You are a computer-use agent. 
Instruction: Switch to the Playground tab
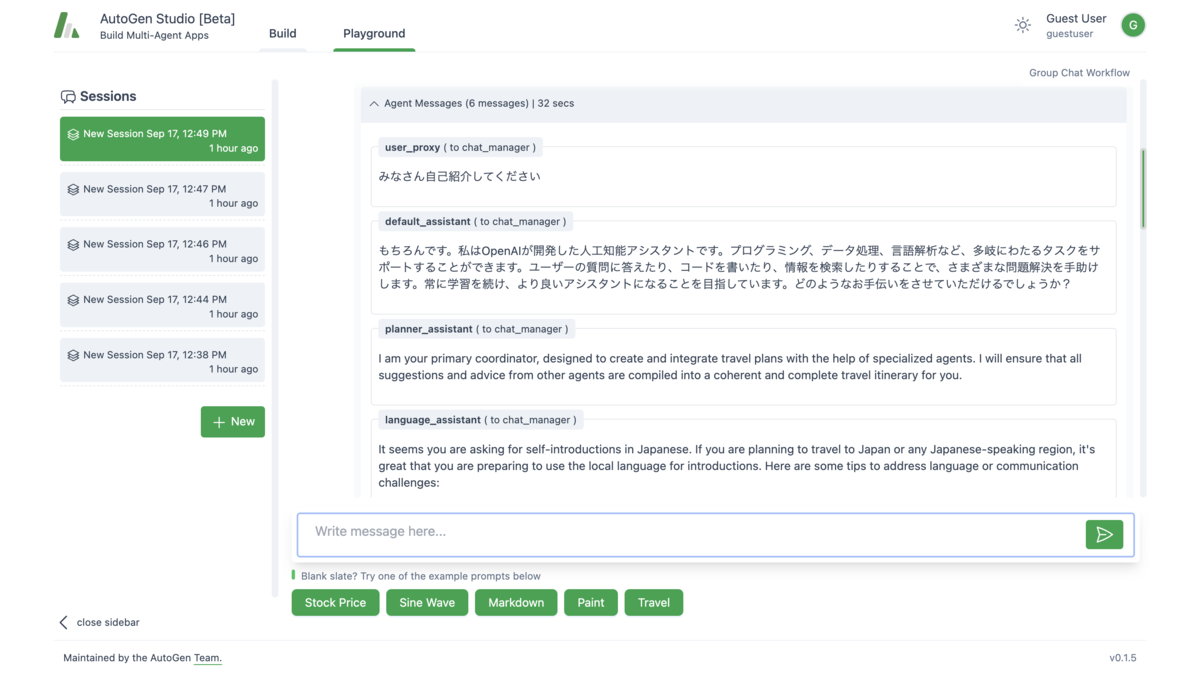374,33
